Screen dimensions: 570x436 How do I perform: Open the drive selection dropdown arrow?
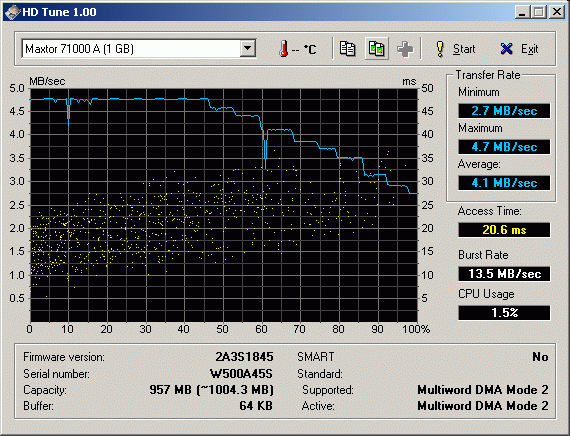(x=248, y=48)
